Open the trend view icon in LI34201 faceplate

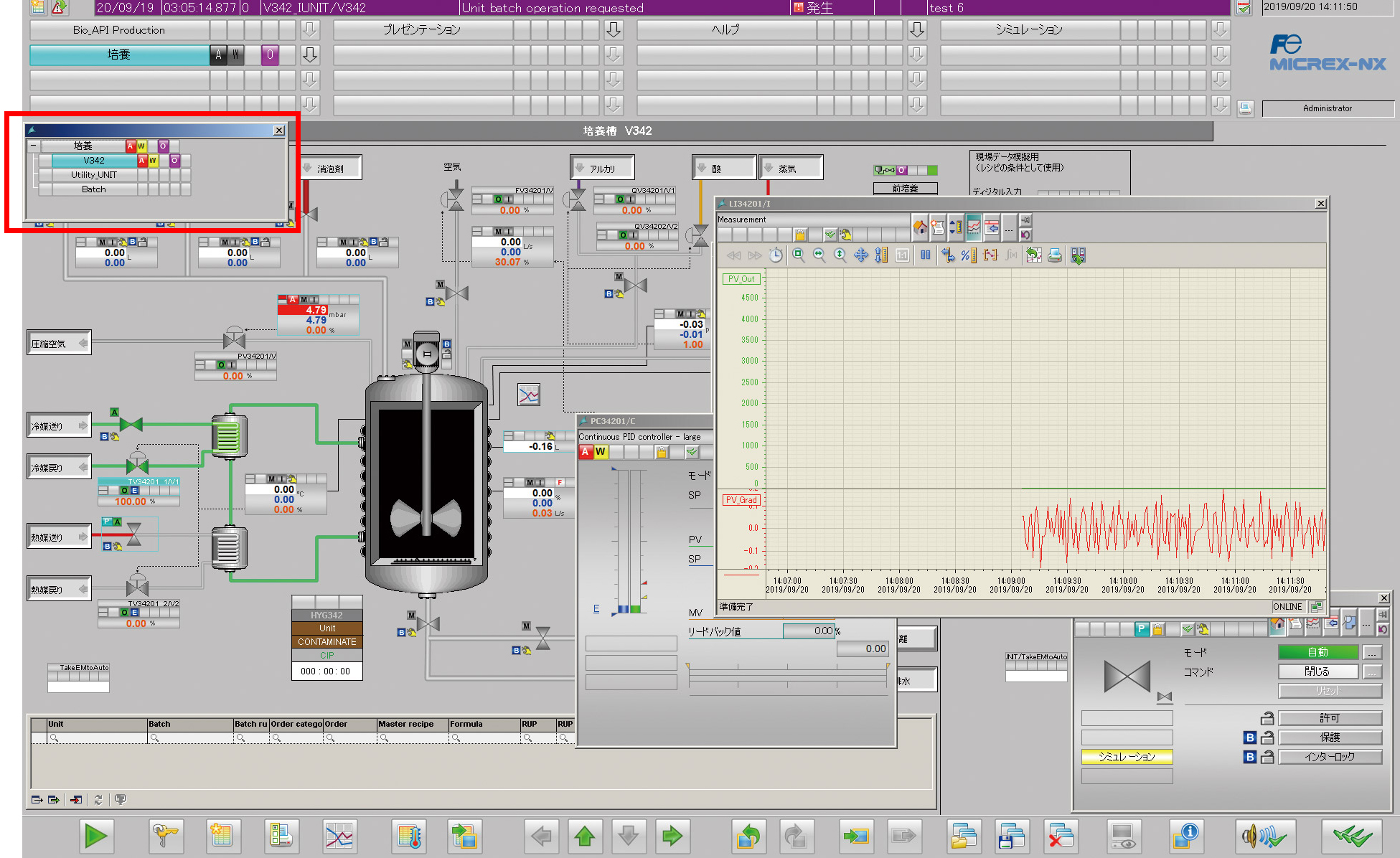[x=974, y=227]
